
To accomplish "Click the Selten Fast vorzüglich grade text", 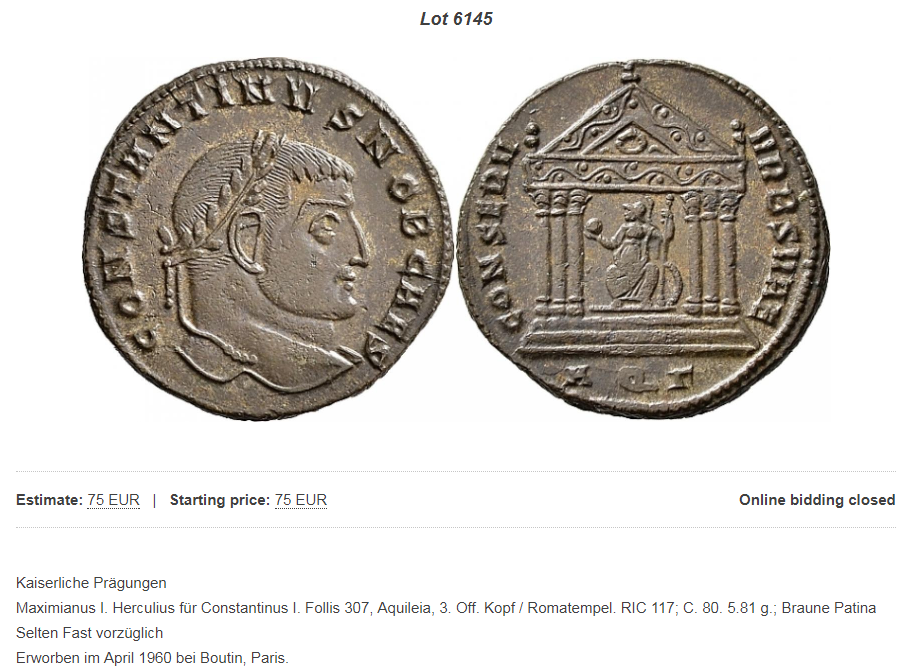I will point(90,633).
